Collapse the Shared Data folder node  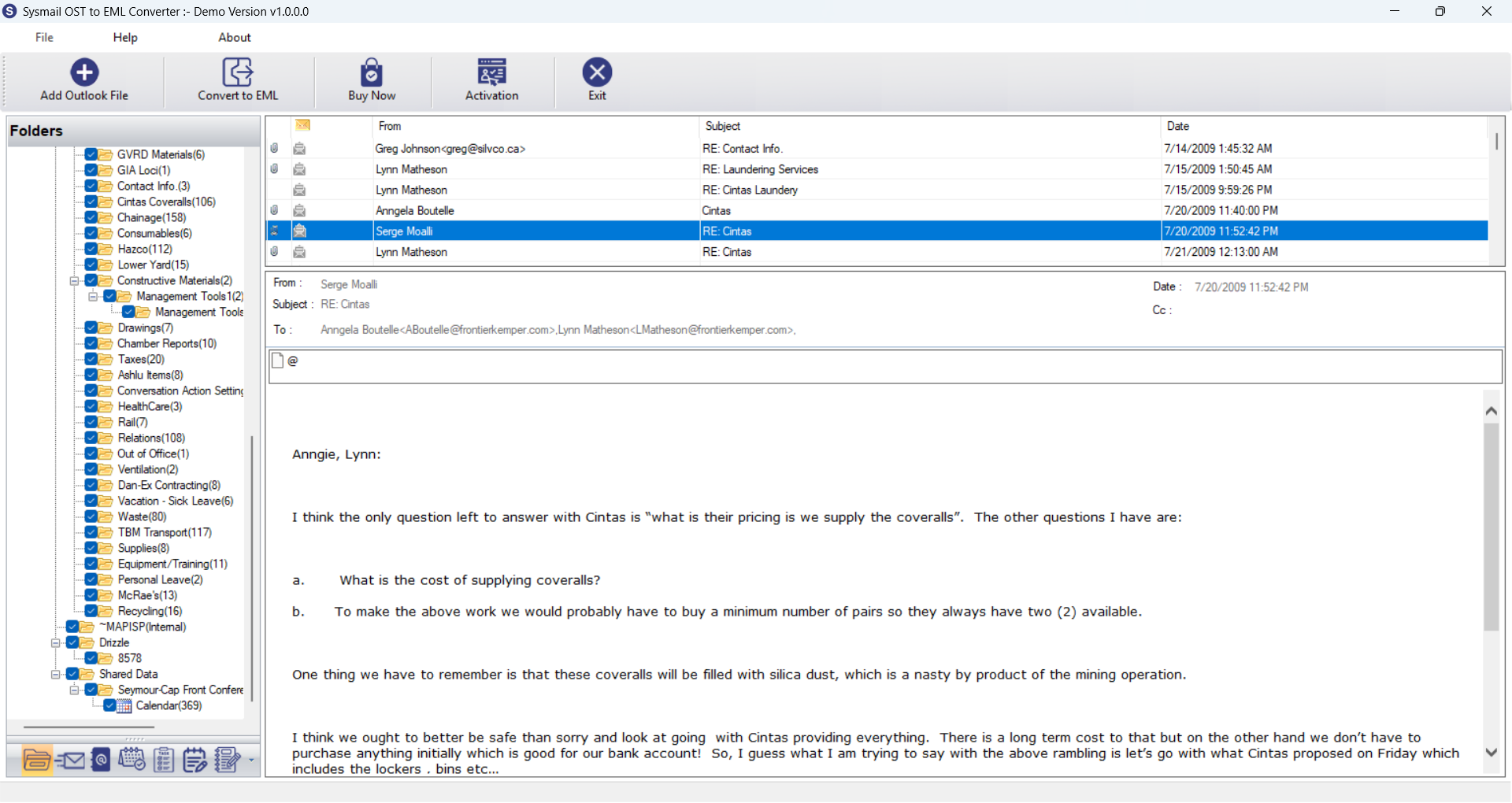[x=56, y=675]
